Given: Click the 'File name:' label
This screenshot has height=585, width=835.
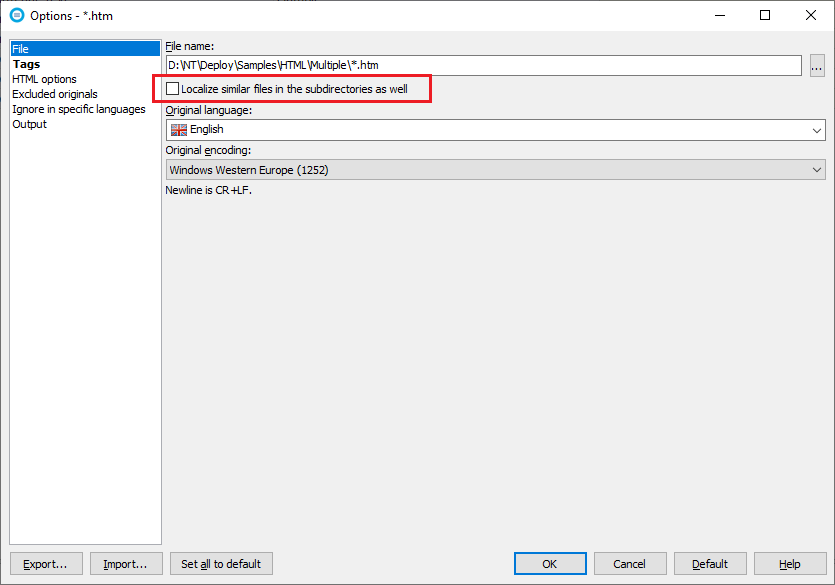Looking at the screenshot, I should (x=190, y=46).
